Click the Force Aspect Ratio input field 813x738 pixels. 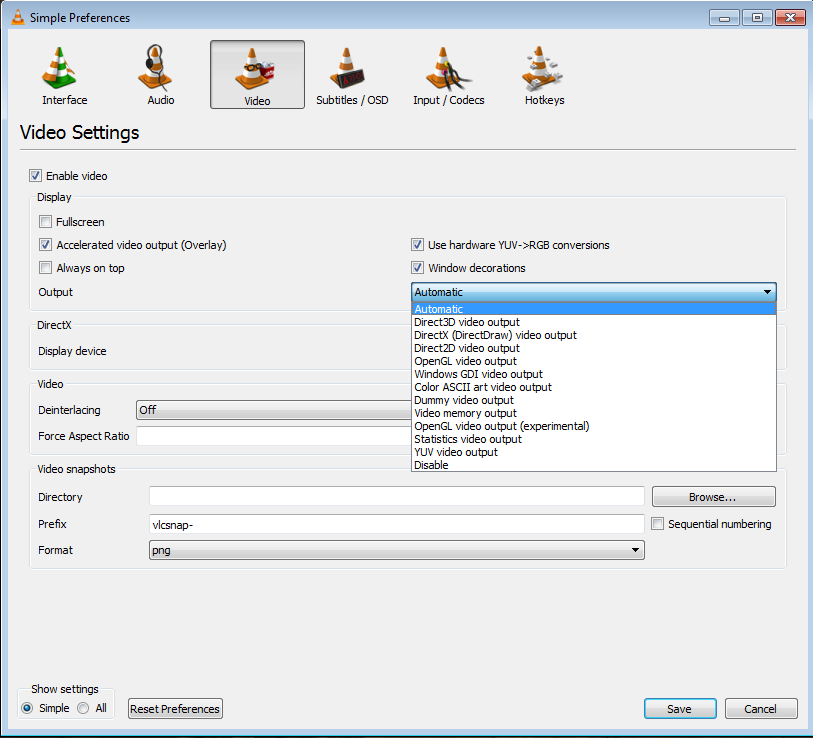click(x=274, y=436)
